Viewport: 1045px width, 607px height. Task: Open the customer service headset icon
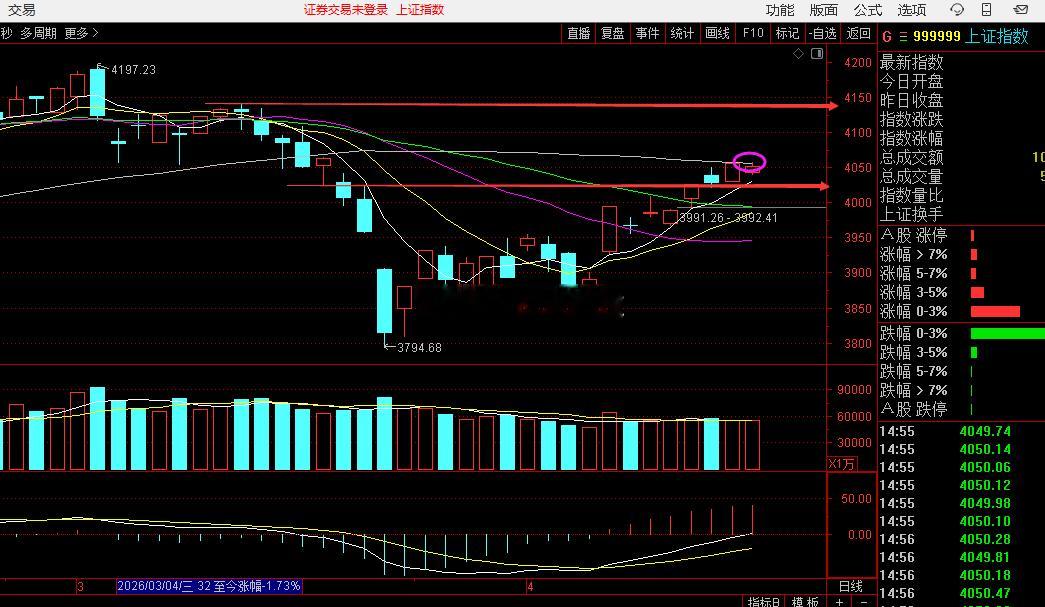click(x=957, y=9)
